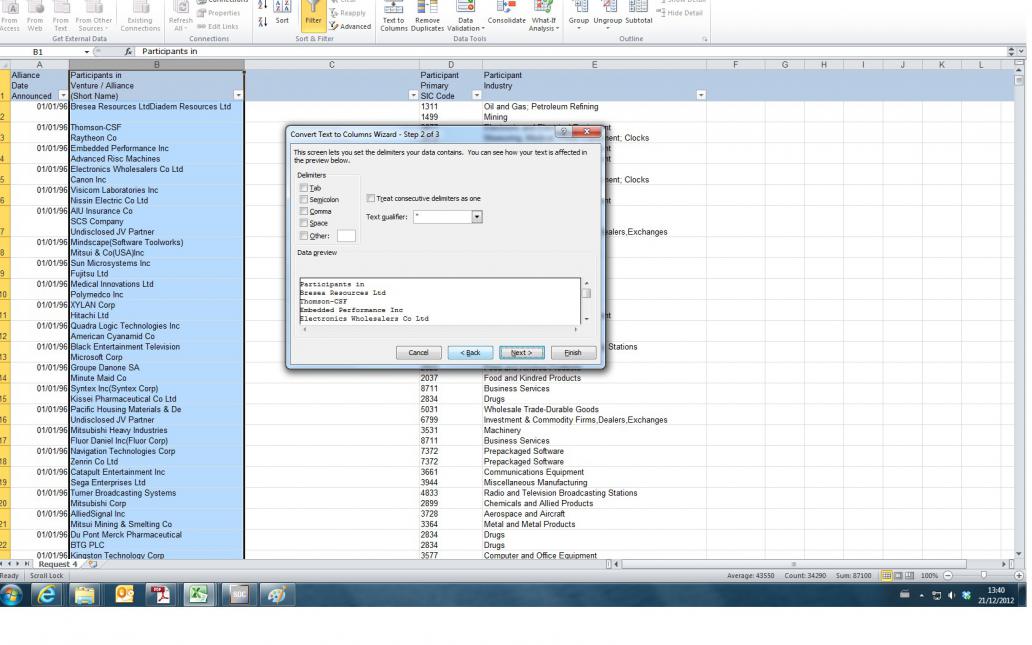The width and height of the screenshot is (1032, 645).
Task: Click the wizard dialog help question mark
Action: coord(563,132)
